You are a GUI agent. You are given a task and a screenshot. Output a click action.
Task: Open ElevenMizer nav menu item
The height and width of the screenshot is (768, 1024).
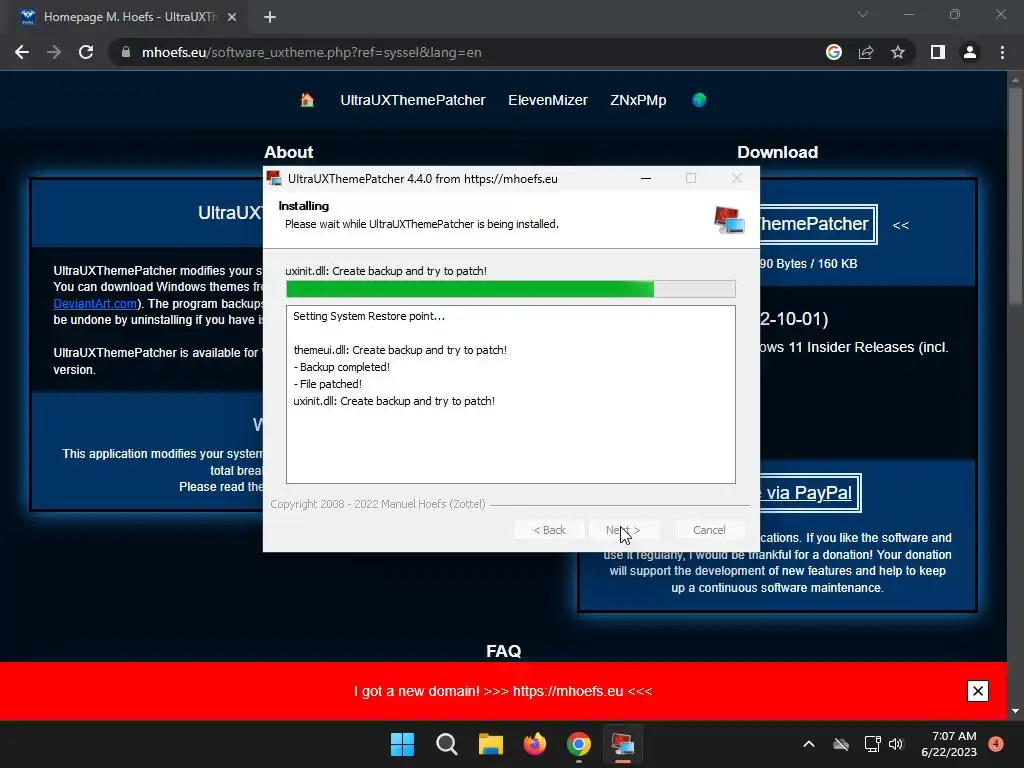pos(548,100)
